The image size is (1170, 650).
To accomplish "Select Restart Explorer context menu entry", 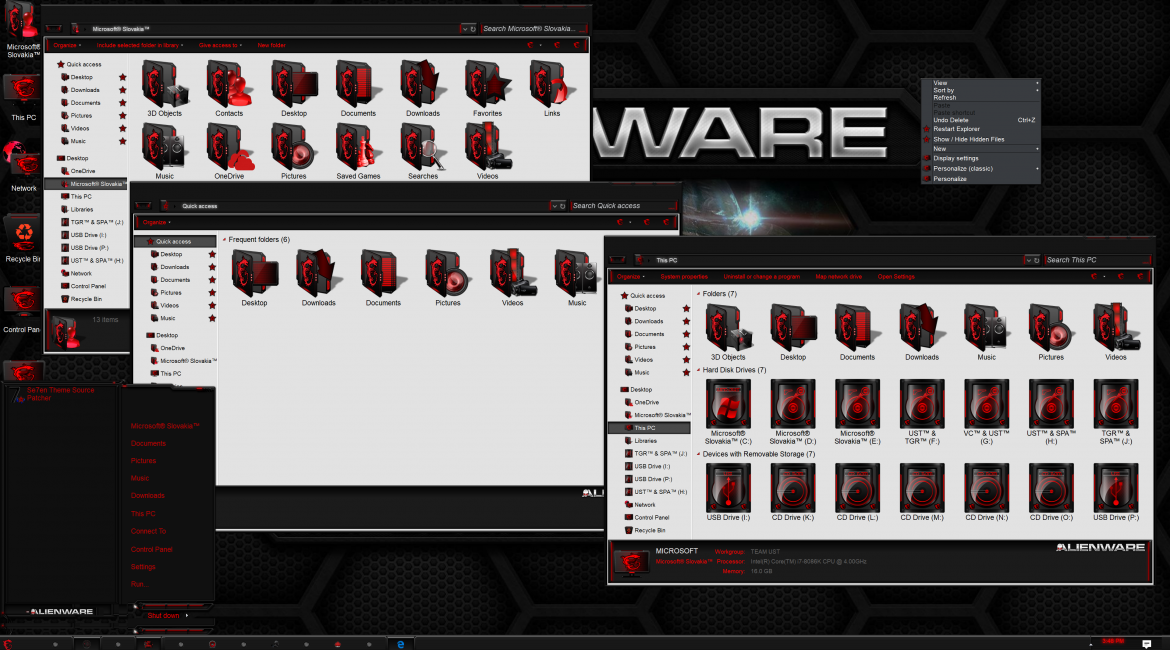I will click(956, 129).
